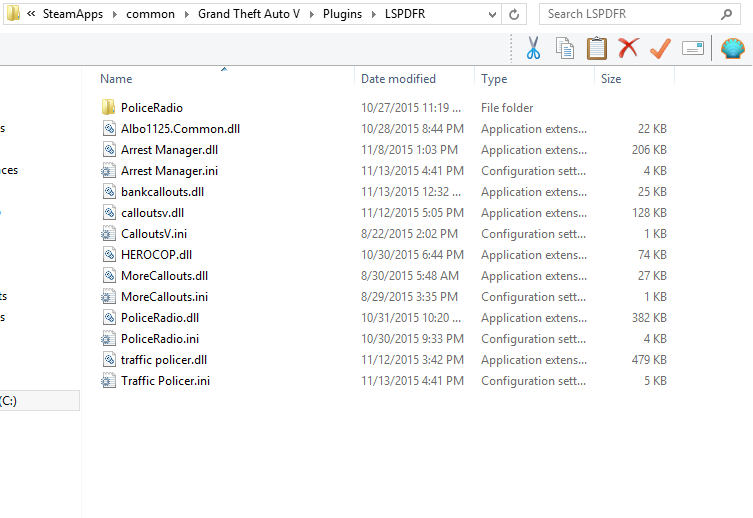Select the Albo1125.Common.dll file icon
The height and width of the screenshot is (518, 753).
109,128
